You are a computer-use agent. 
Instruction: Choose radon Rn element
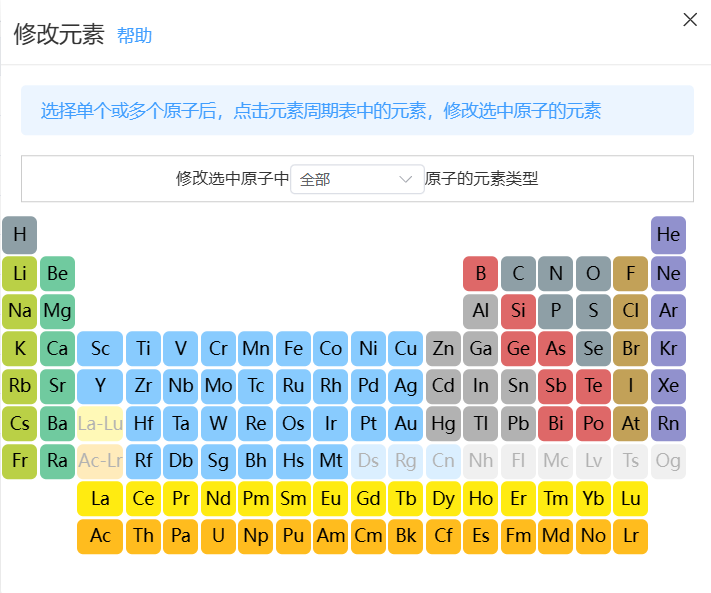[668, 424]
